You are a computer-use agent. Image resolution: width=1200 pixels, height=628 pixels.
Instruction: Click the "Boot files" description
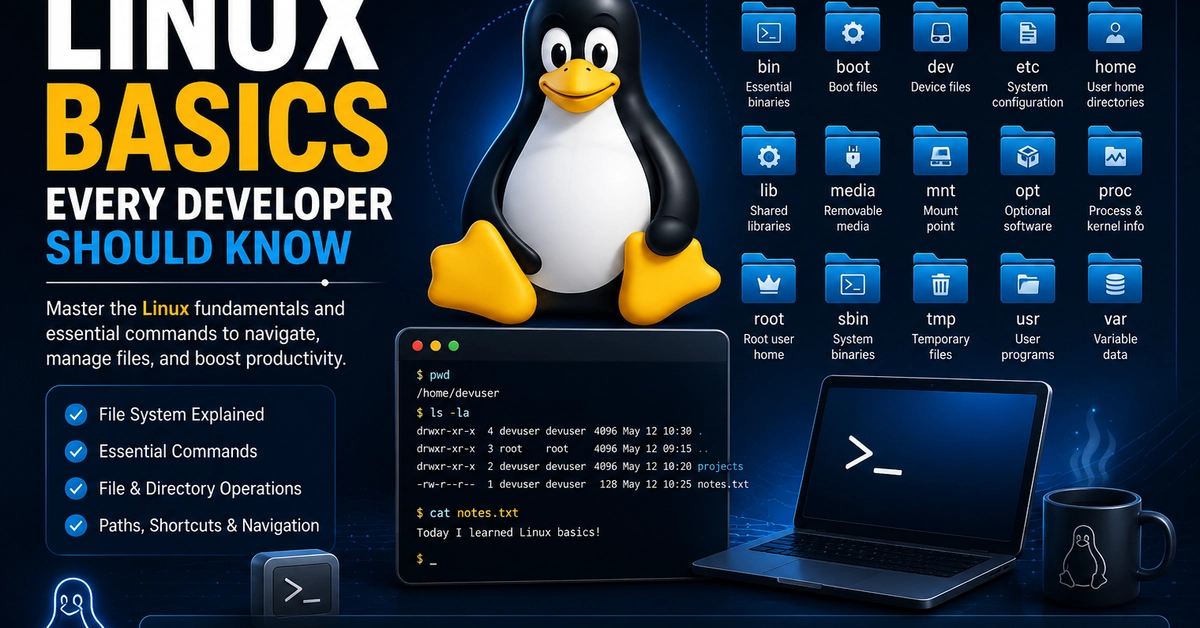pyautogui.click(x=853, y=87)
